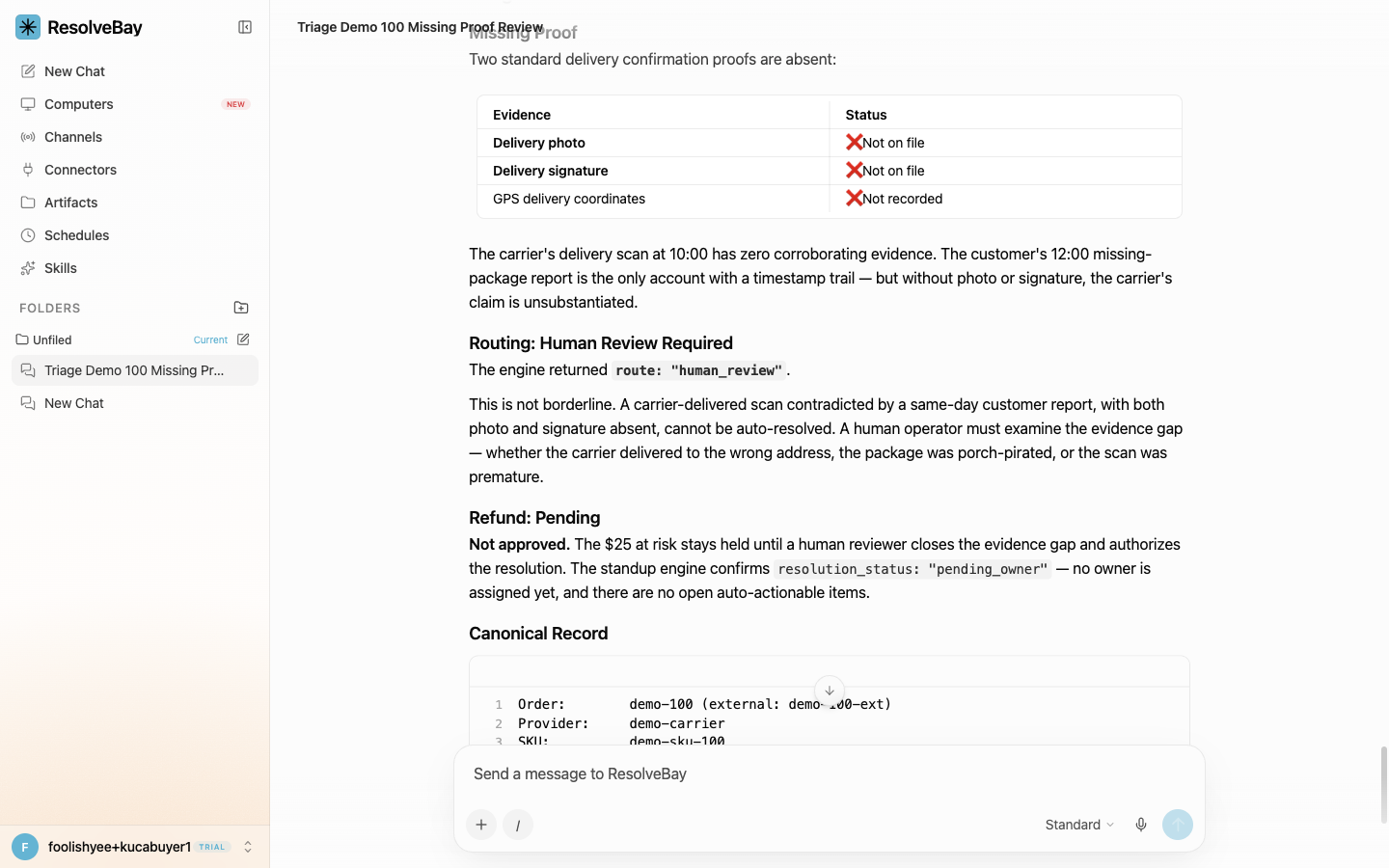
Task: Click the ResolveBay logo icon
Action: coord(28,27)
